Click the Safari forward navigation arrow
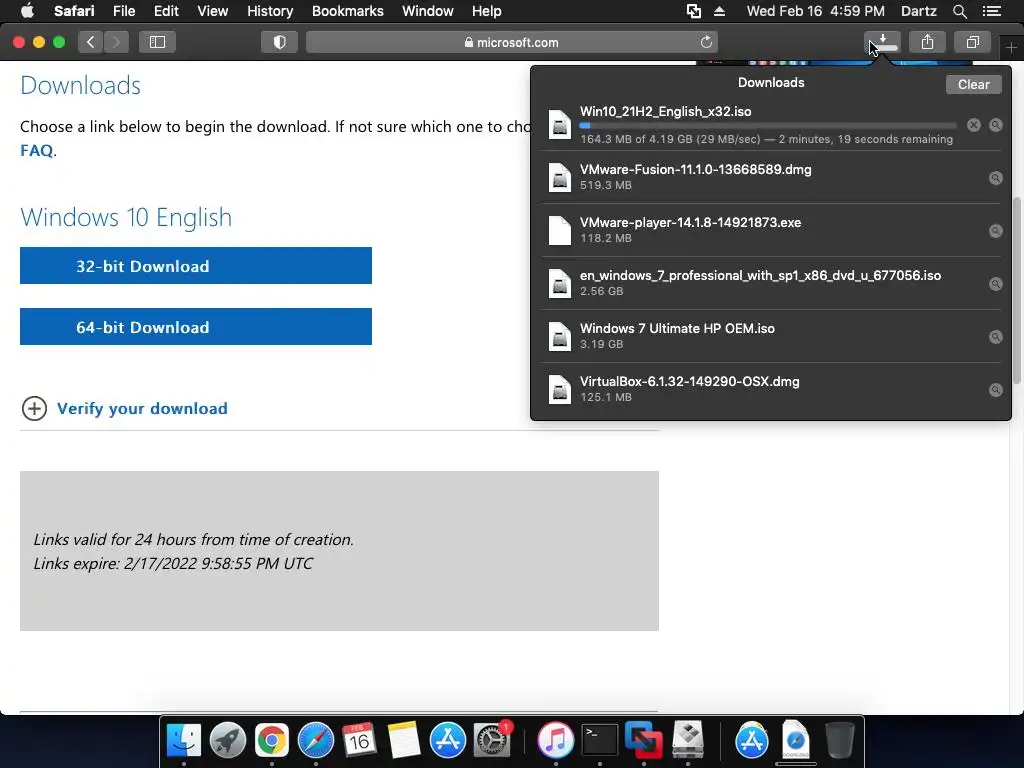The image size is (1024, 768). tap(116, 42)
